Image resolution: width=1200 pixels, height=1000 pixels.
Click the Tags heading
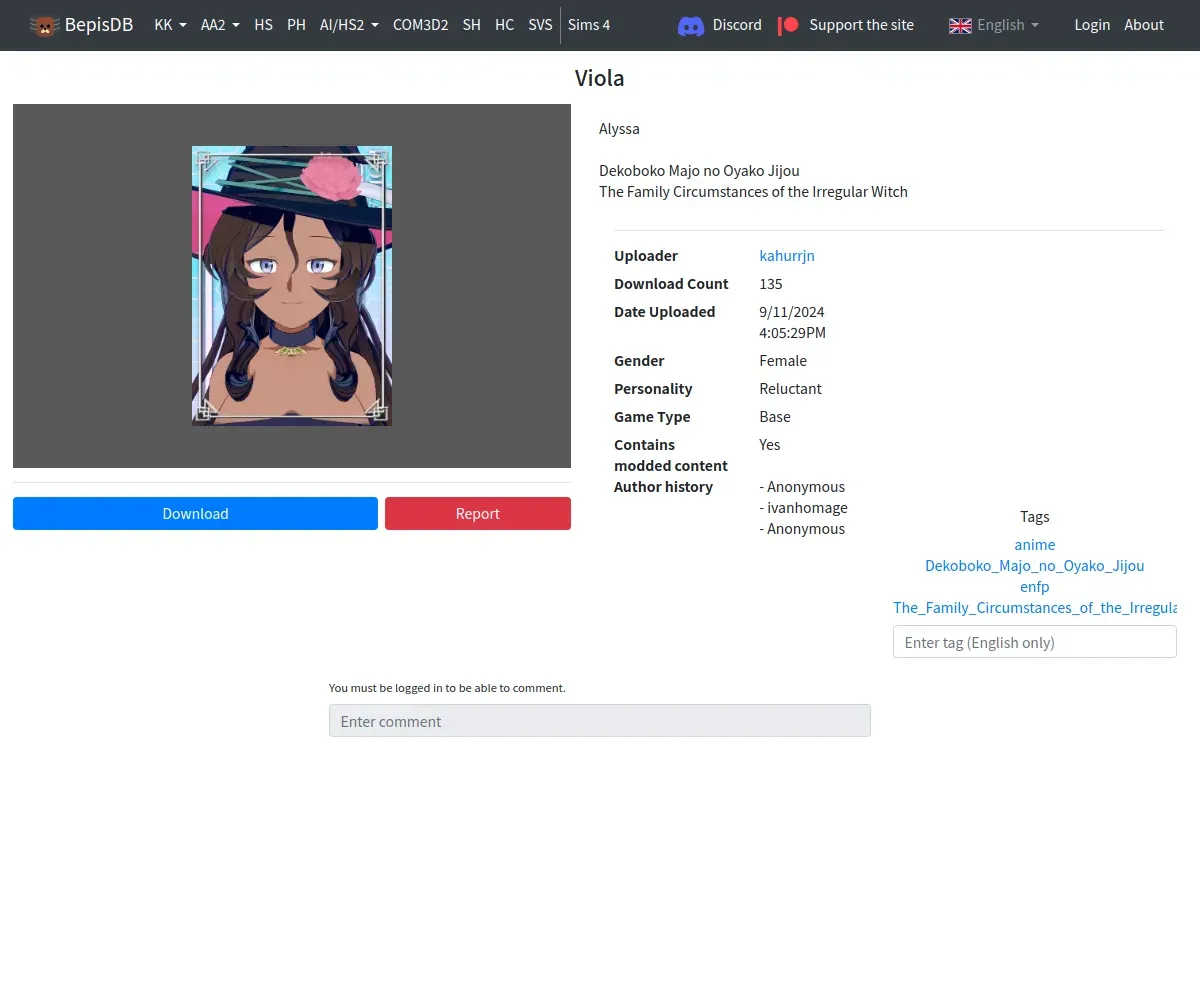coord(1035,517)
